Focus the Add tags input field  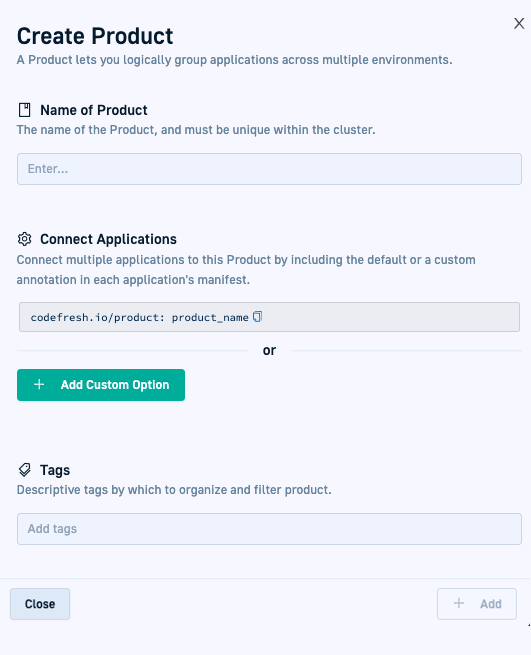pyautogui.click(x=269, y=529)
